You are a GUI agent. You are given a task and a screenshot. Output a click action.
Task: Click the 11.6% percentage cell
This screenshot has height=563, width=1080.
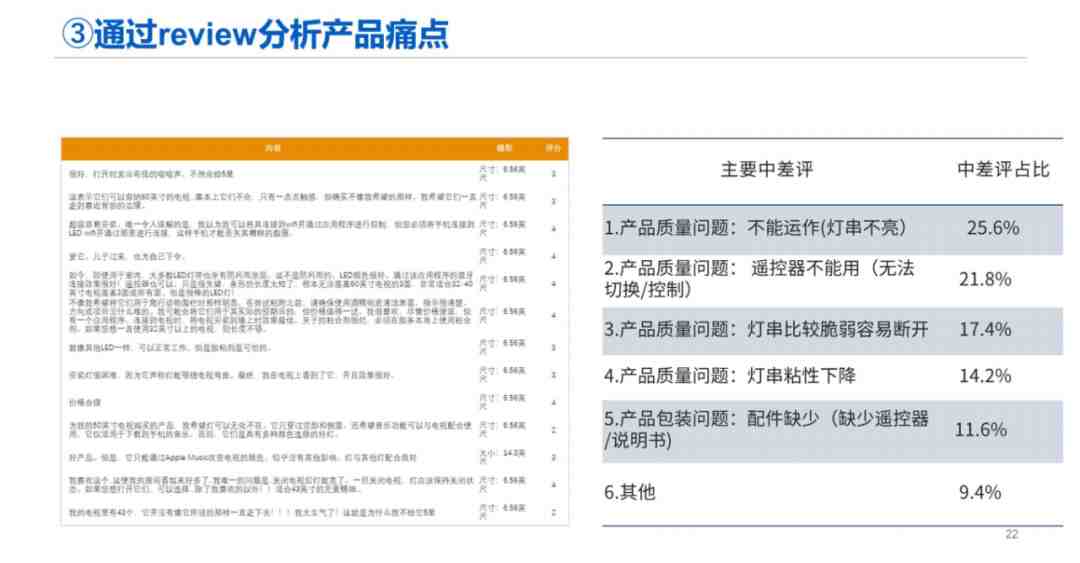(980, 430)
